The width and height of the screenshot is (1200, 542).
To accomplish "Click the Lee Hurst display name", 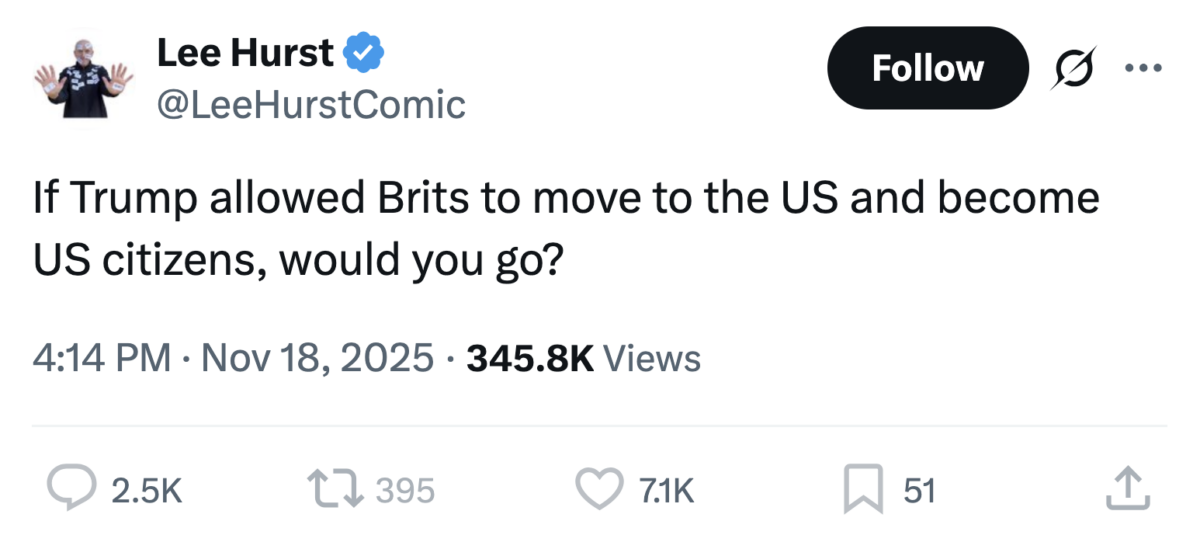I will point(244,53).
